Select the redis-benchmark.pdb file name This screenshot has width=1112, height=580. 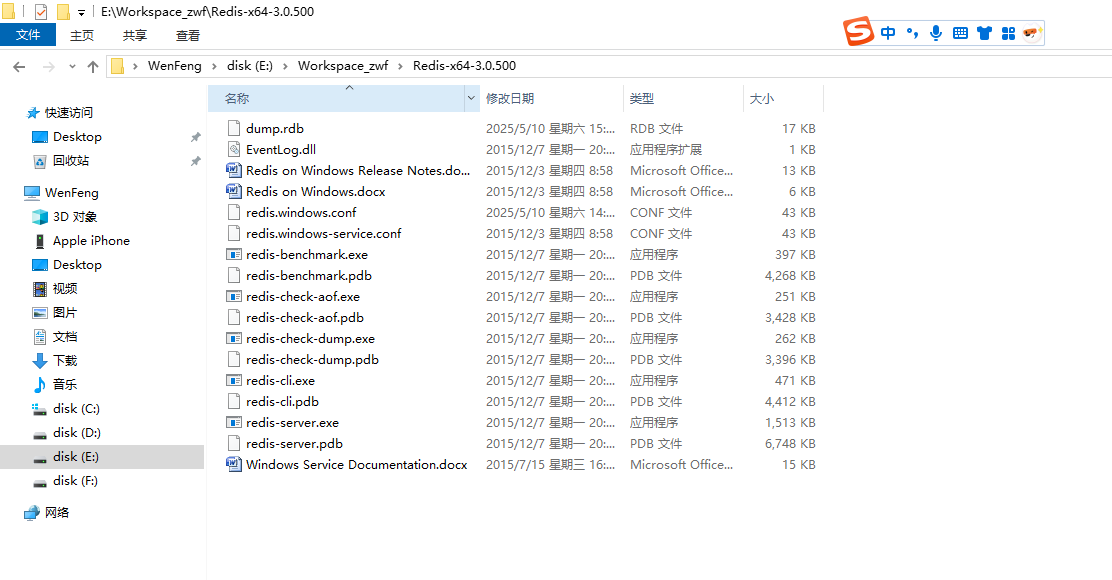pos(308,276)
